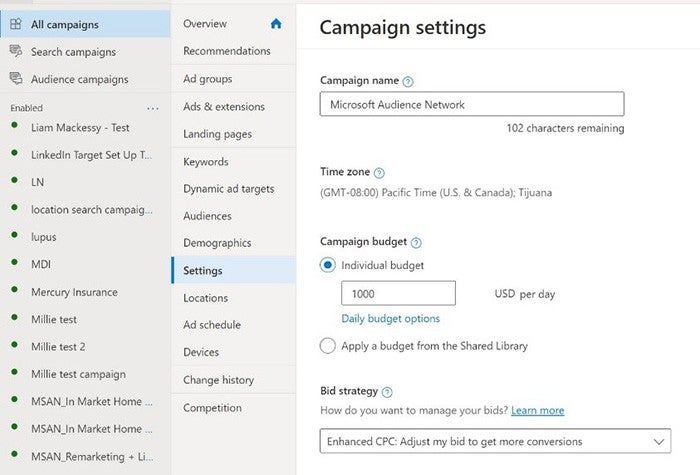The height and width of the screenshot is (475, 700).
Task: Open the Campaign name help icon
Action: click(x=408, y=82)
